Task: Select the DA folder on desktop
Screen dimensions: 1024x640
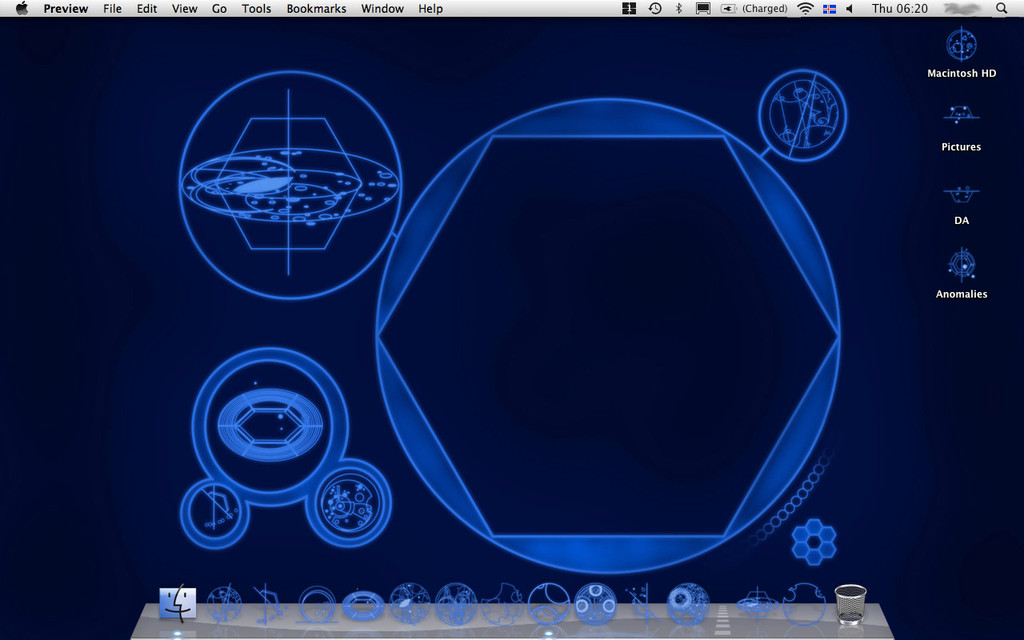Action: [961, 205]
